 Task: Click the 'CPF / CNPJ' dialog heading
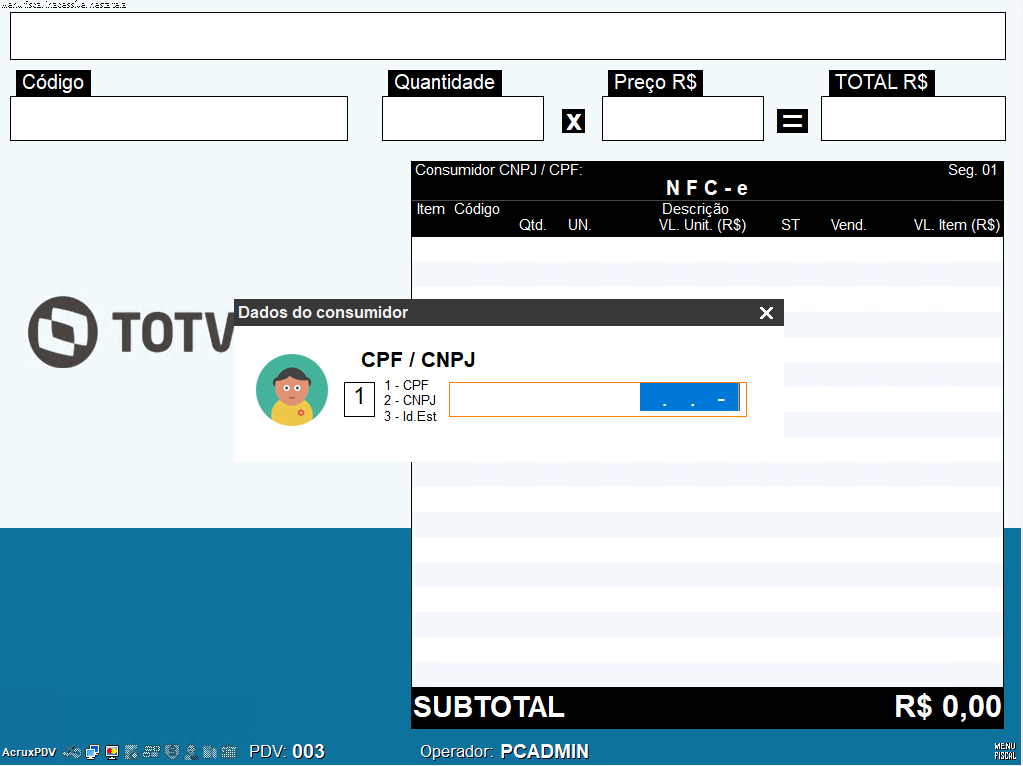click(x=418, y=360)
